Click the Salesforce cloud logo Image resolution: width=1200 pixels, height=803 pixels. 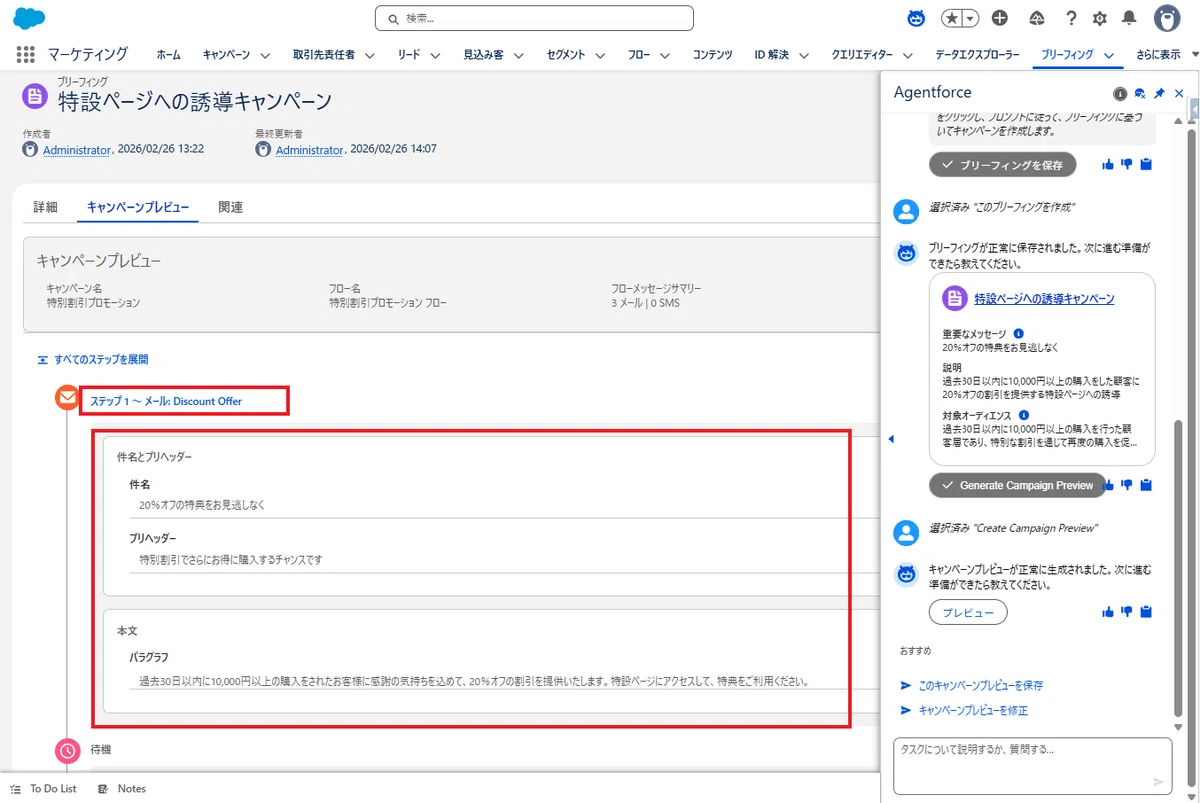pyautogui.click(x=29, y=18)
